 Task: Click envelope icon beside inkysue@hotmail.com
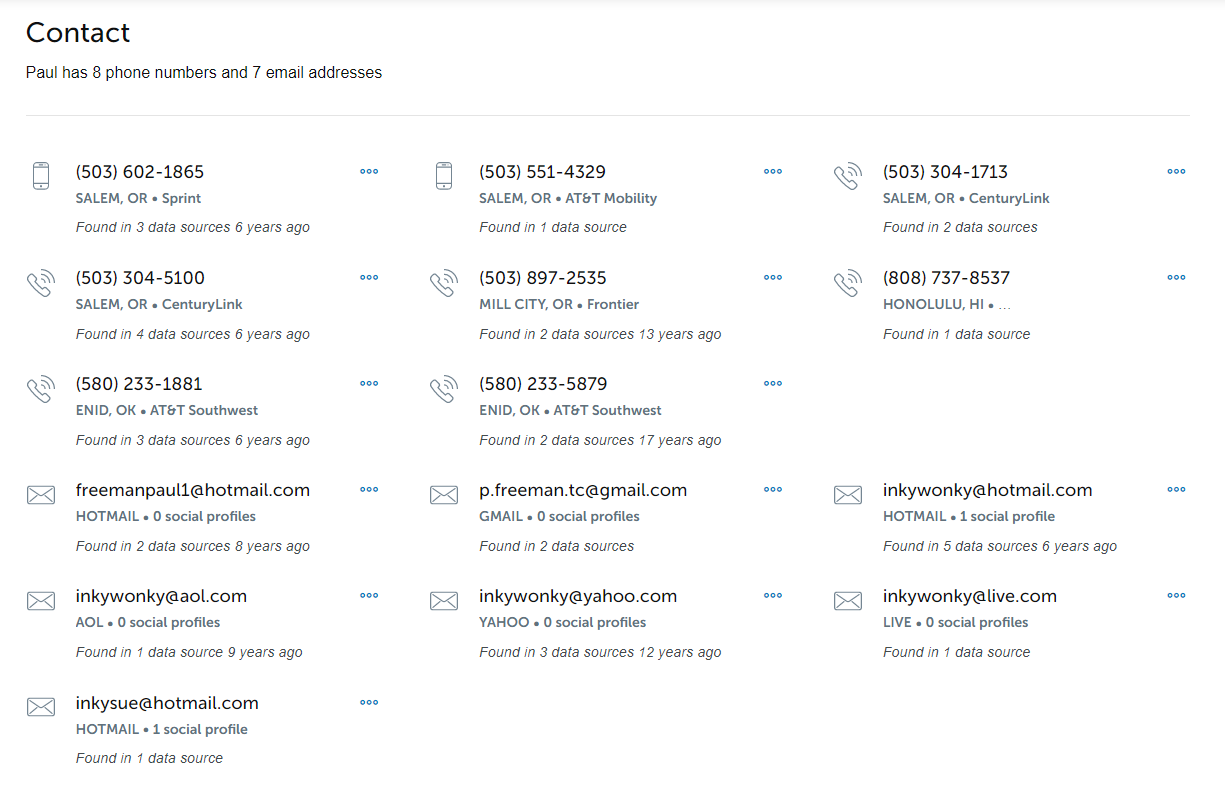click(x=41, y=707)
